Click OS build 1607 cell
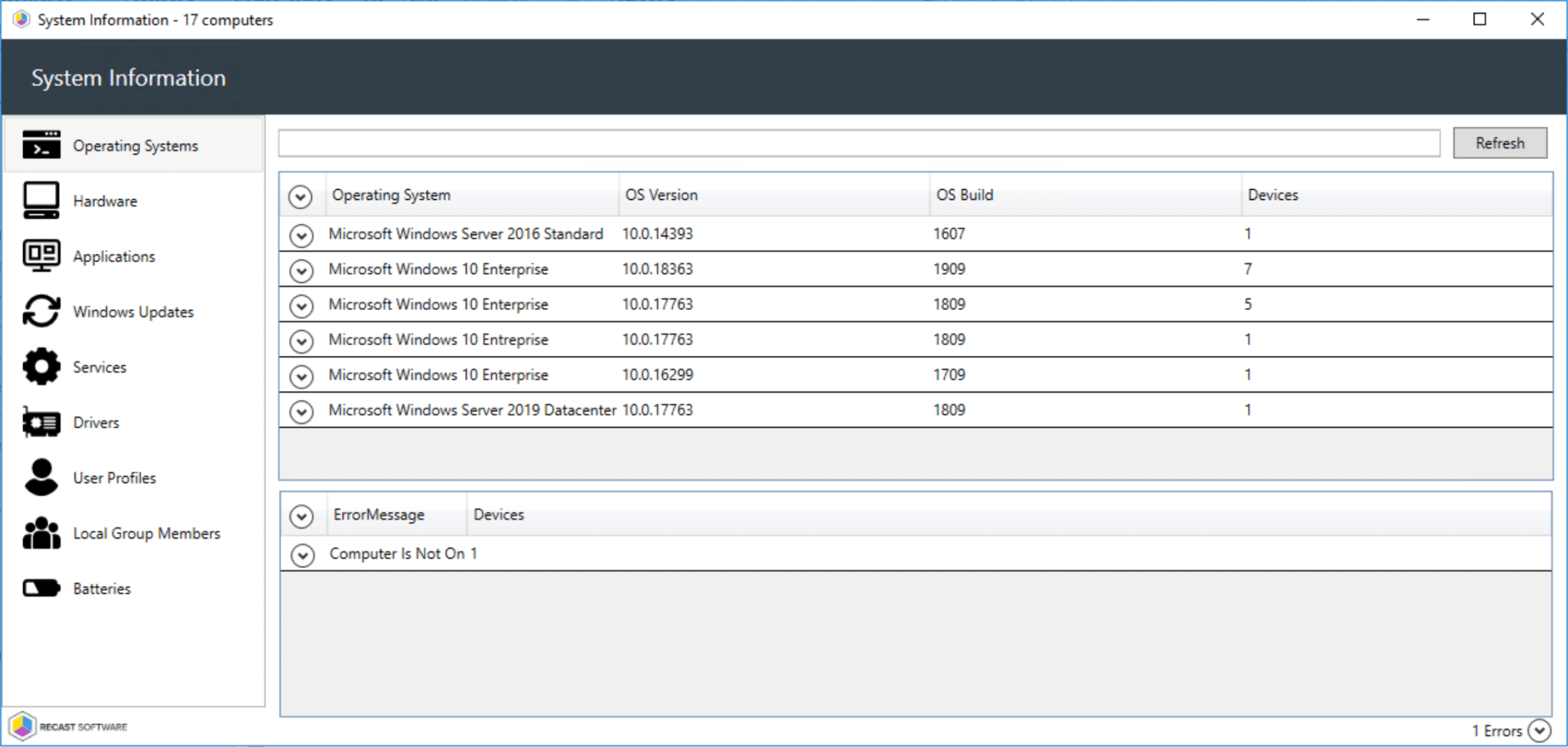Viewport: 1568px width, 747px height. pos(949,233)
